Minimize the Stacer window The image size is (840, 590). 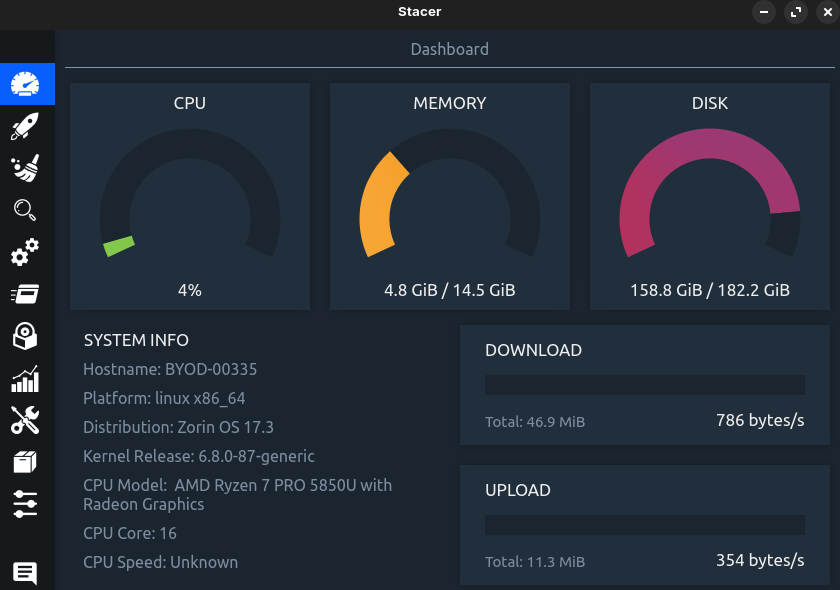tap(764, 12)
